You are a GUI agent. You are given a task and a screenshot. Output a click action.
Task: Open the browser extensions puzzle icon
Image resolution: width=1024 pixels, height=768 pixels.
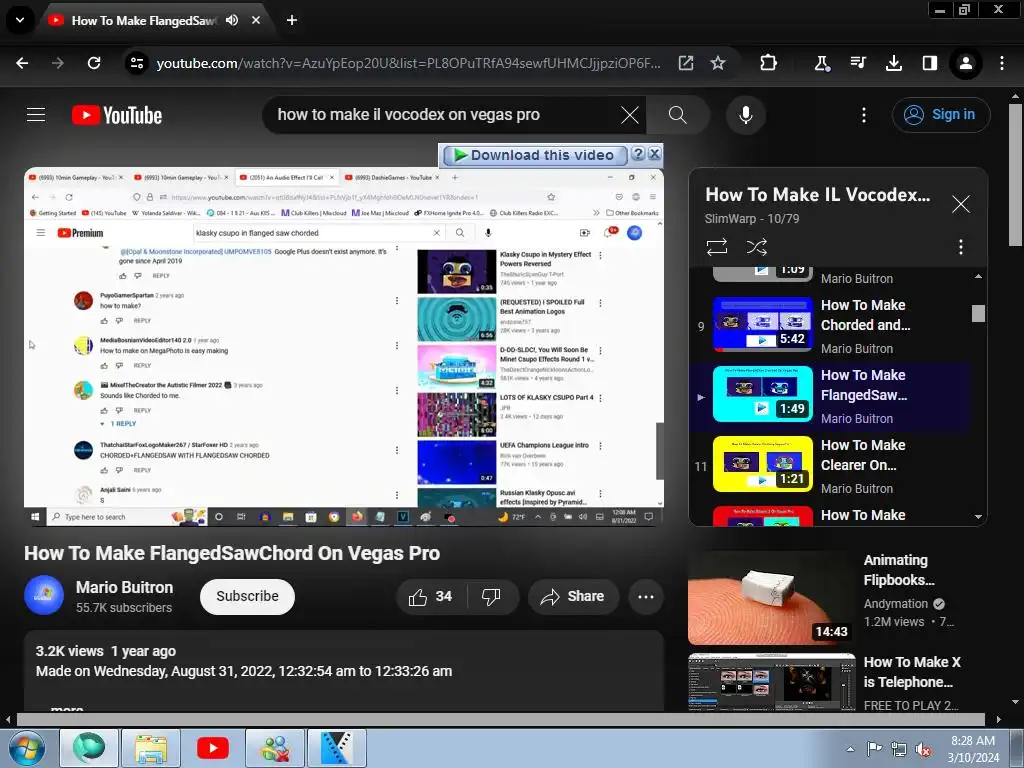coord(769,63)
